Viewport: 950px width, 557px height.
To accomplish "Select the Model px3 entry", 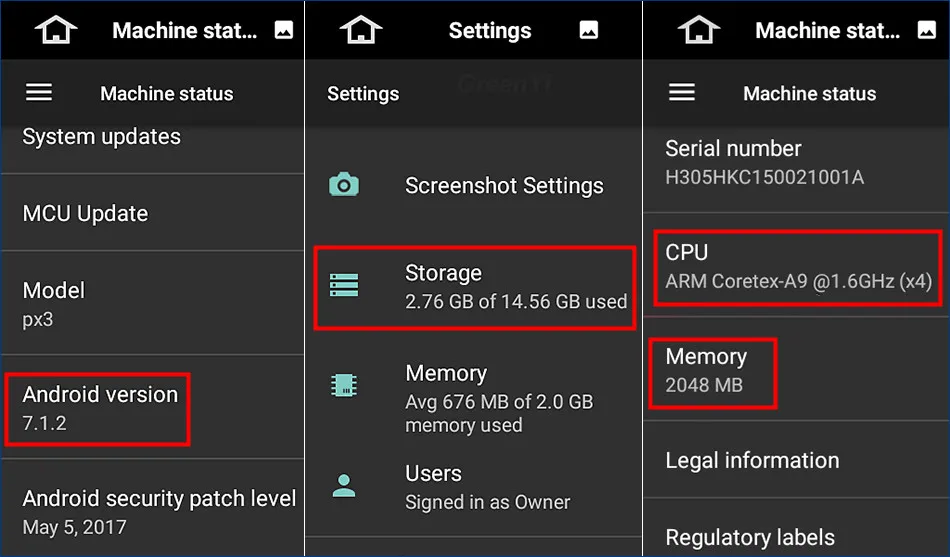I will pyautogui.click(x=153, y=303).
